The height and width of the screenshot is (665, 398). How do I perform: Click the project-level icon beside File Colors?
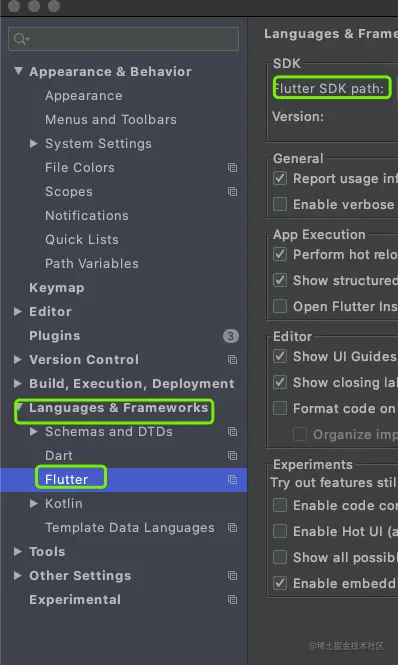pyautogui.click(x=232, y=168)
